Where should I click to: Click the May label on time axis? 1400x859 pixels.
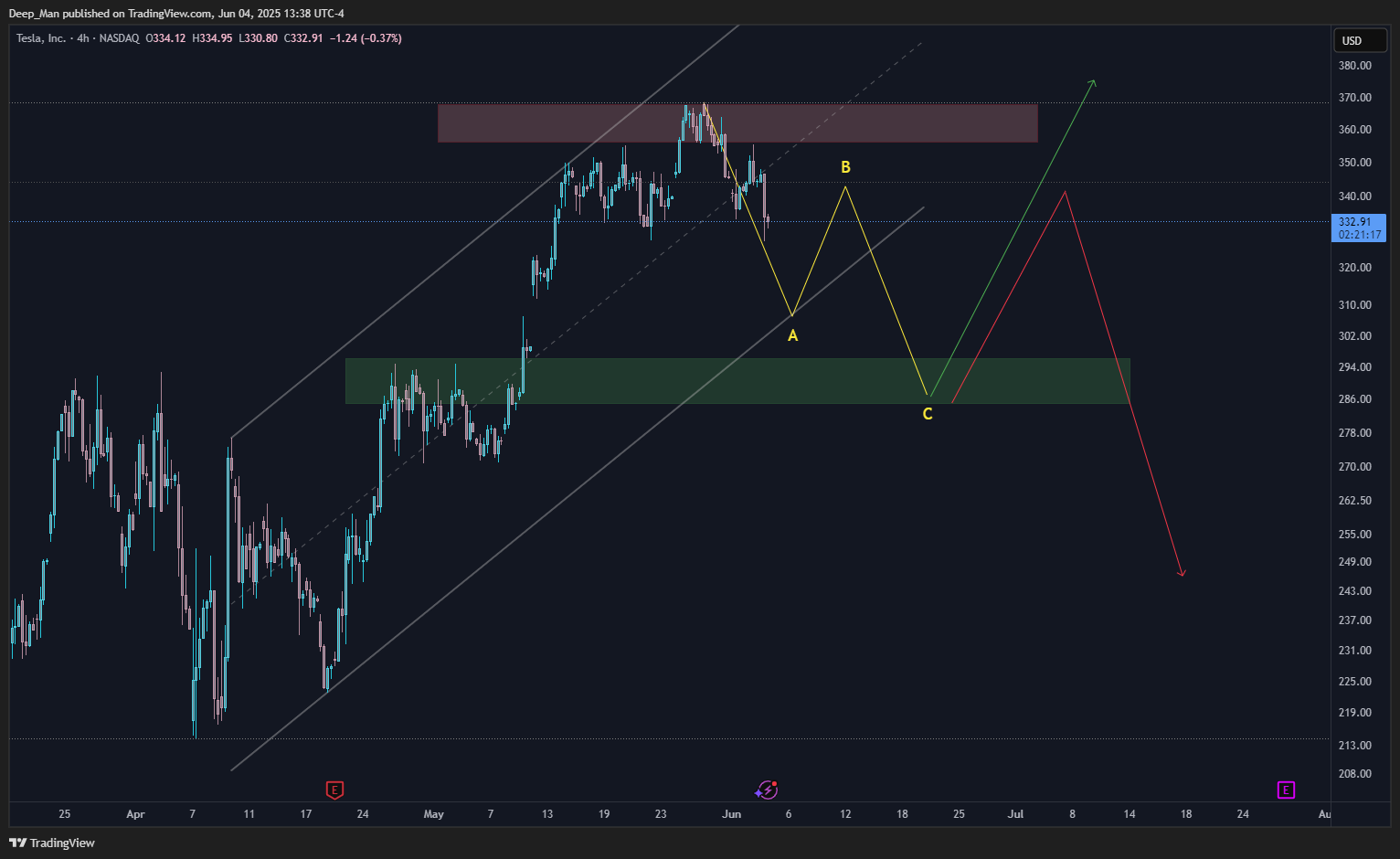[434, 814]
